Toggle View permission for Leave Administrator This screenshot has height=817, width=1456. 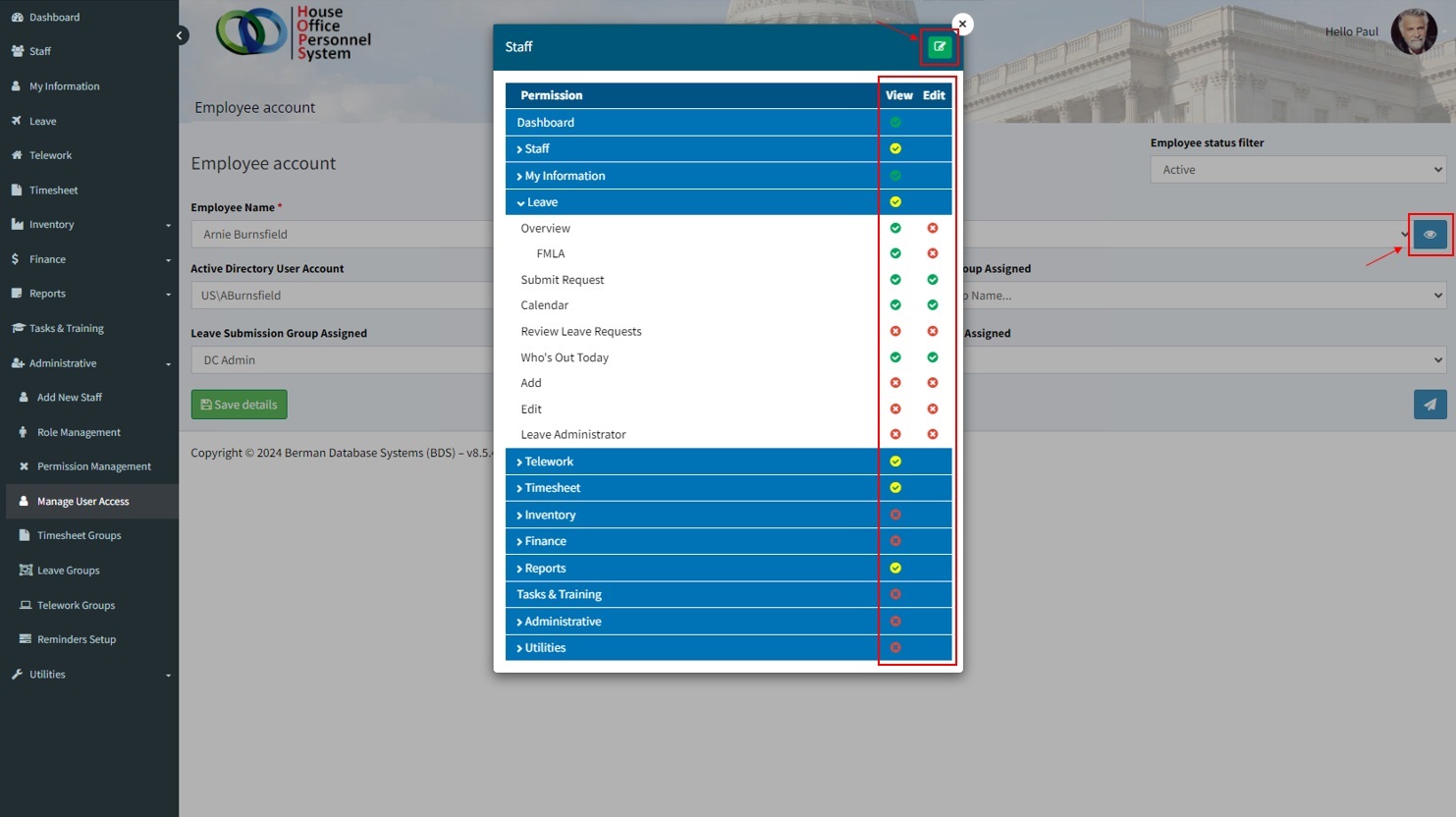(x=895, y=434)
